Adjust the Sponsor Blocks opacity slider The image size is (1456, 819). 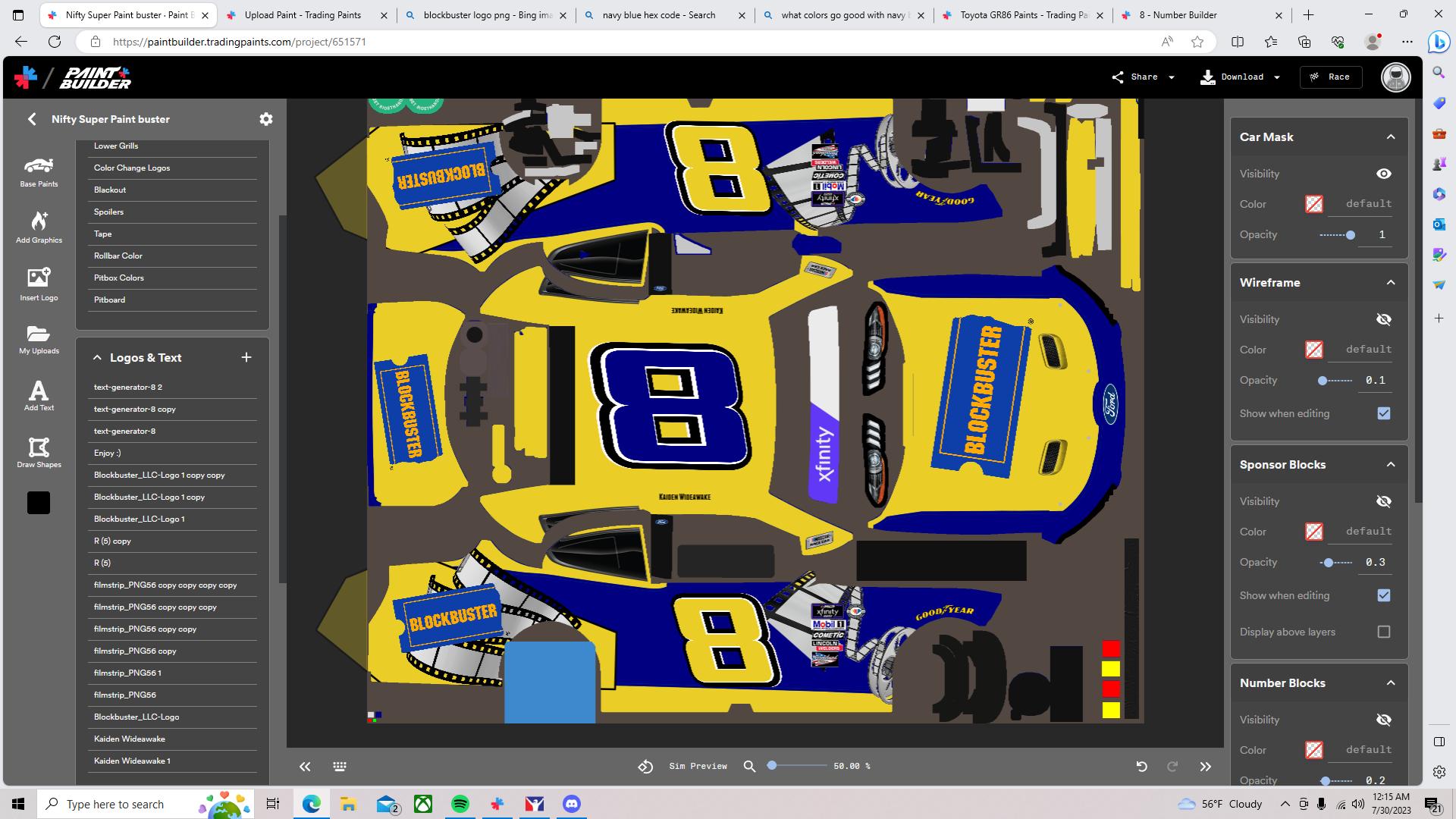[x=1329, y=562]
